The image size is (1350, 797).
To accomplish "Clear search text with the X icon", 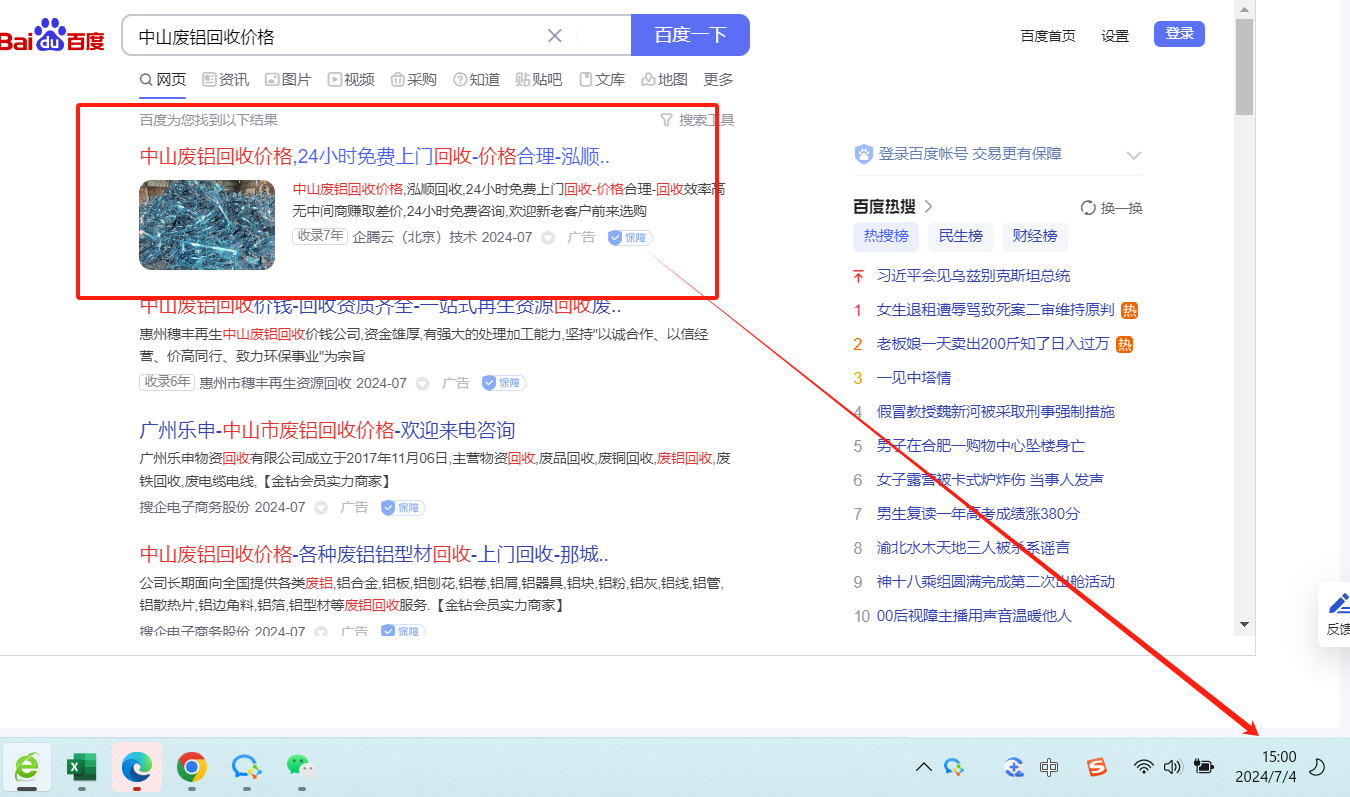I will click(555, 36).
